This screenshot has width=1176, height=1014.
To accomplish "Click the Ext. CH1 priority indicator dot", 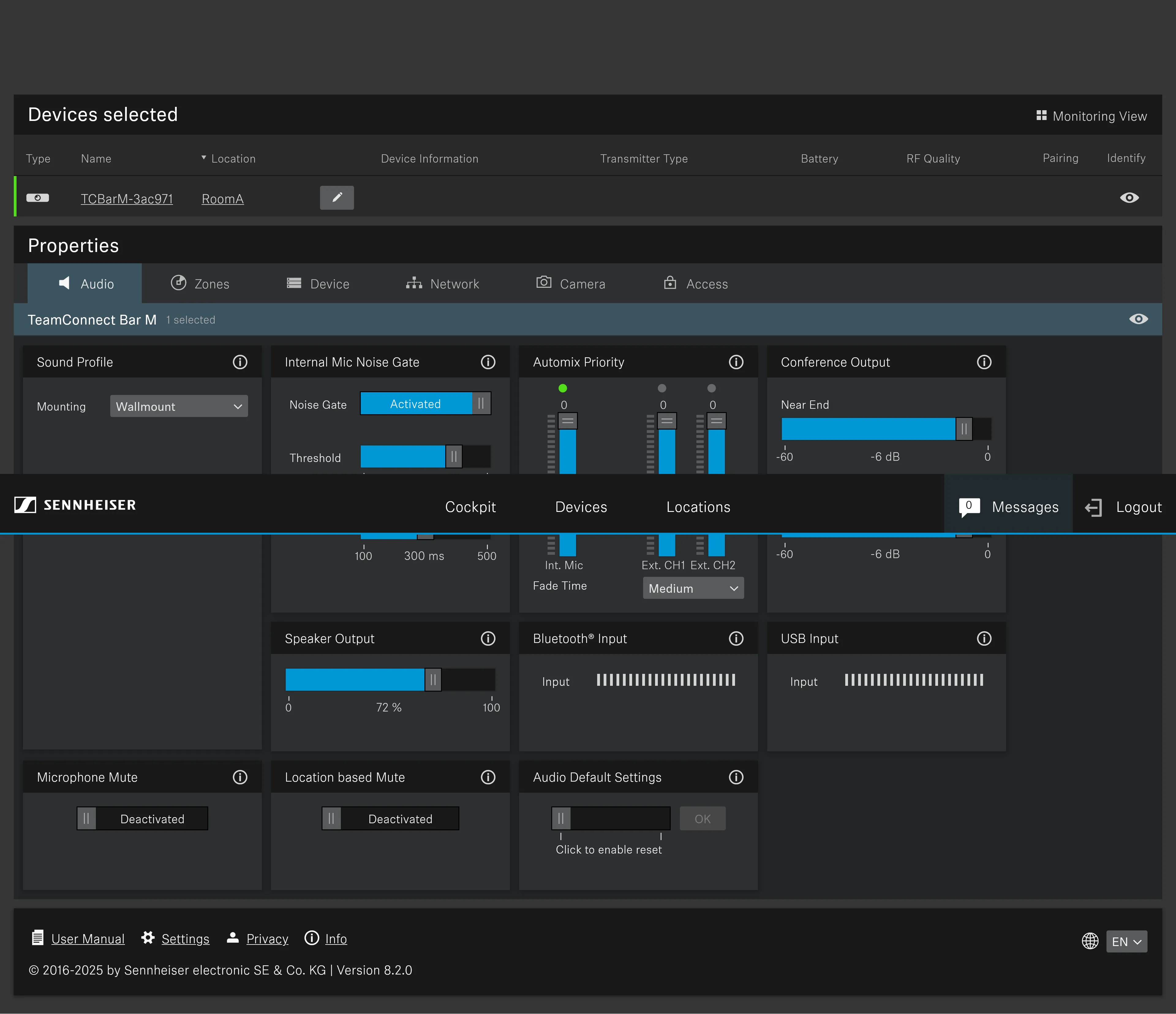I will click(662, 388).
